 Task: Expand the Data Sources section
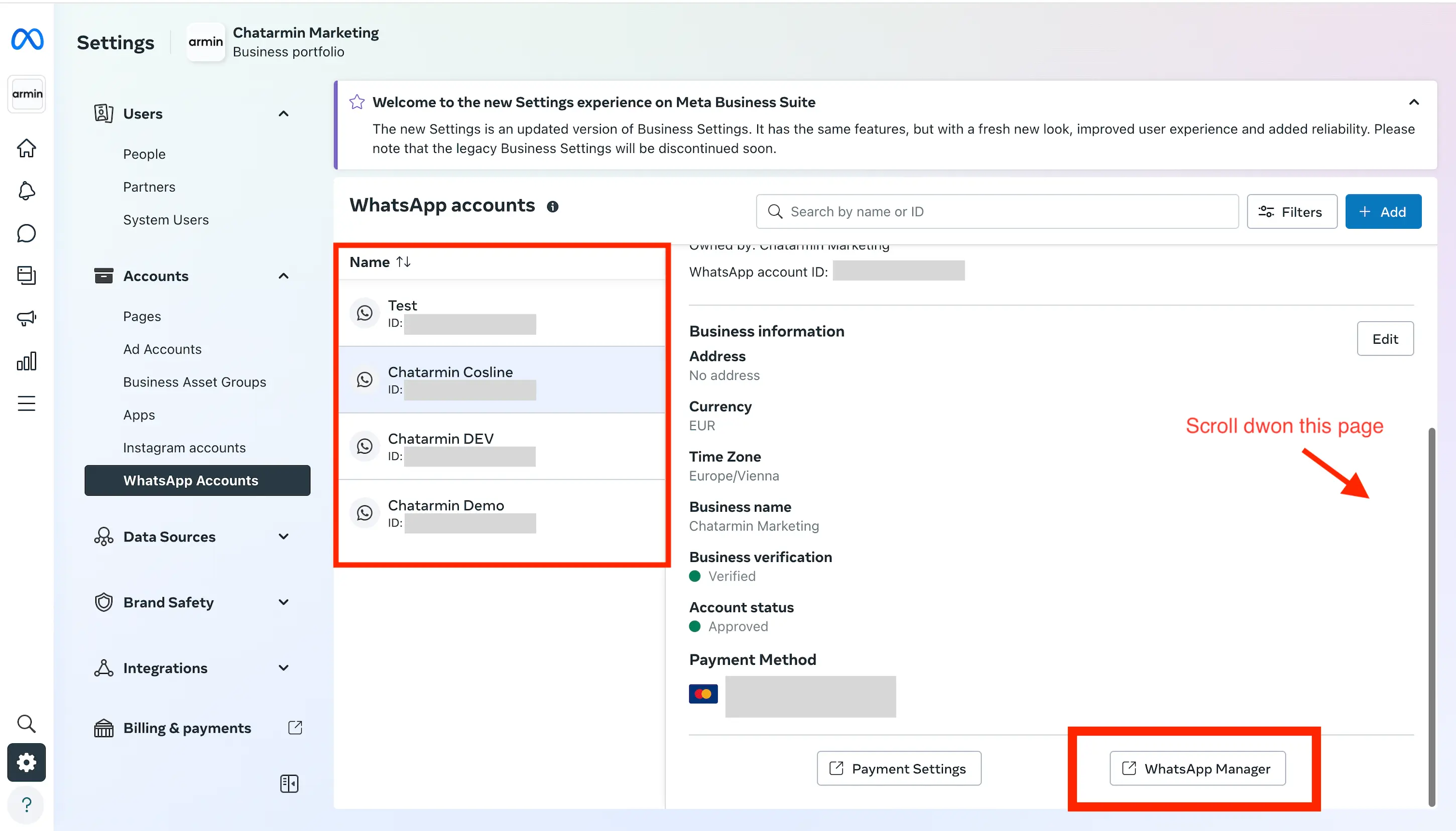(283, 536)
